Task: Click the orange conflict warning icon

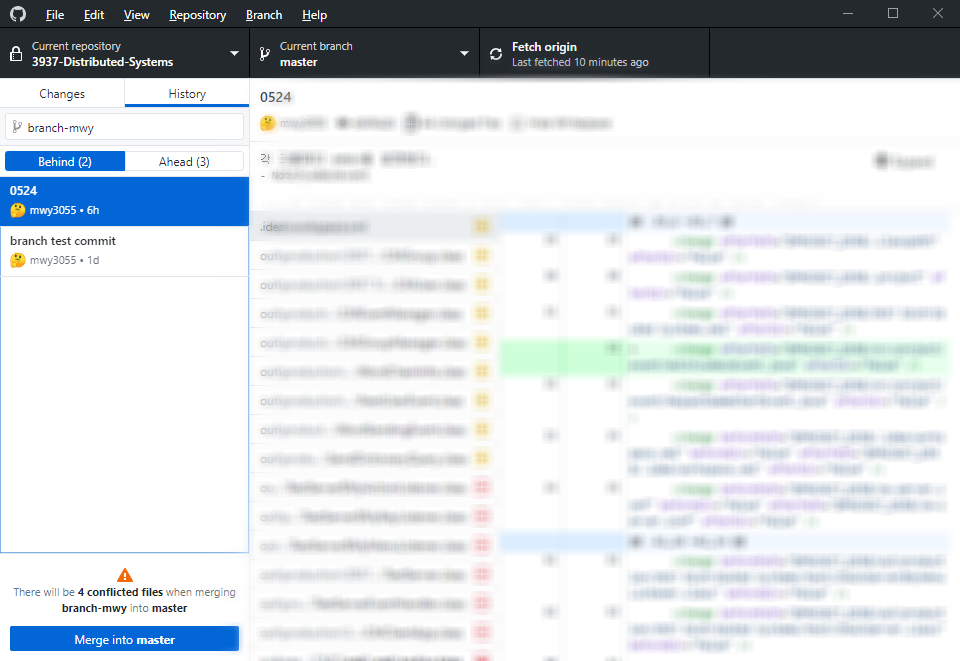Action: point(125,575)
